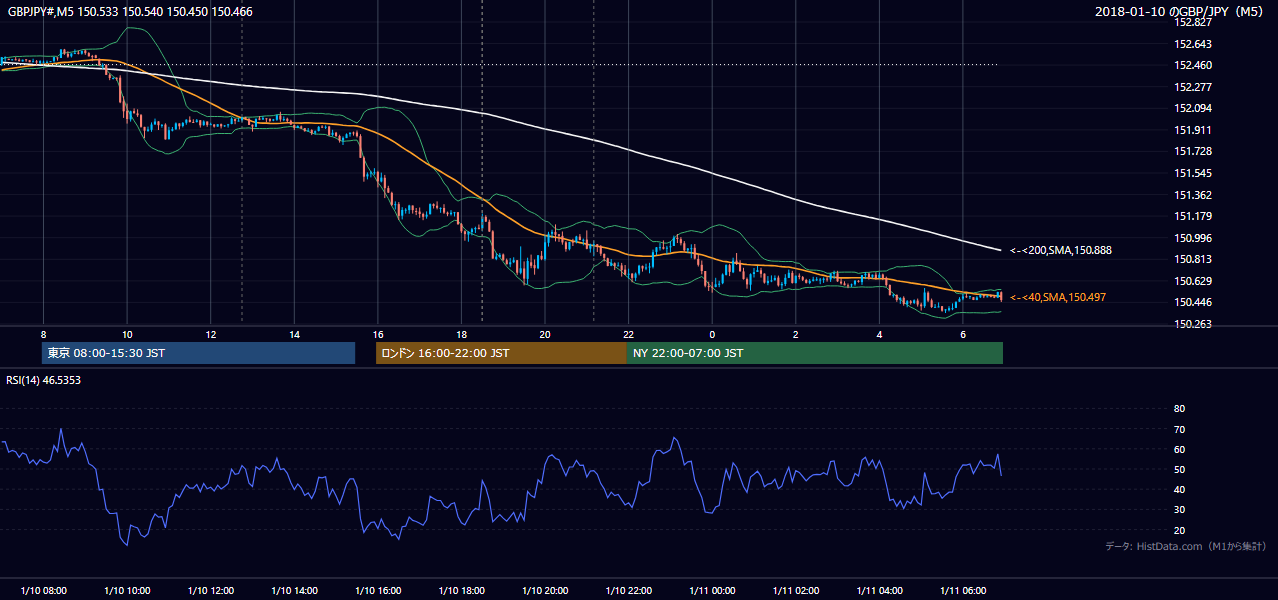Click RSI level 30 on the axis

1179,510
